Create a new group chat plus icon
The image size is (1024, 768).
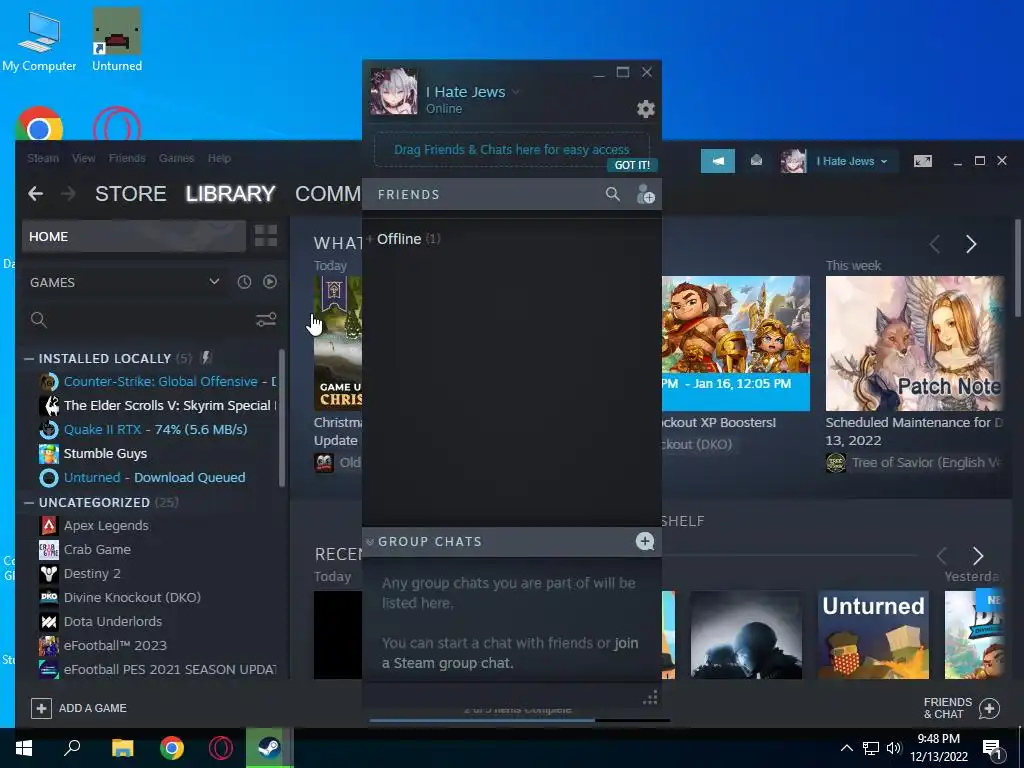(x=645, y=541)
